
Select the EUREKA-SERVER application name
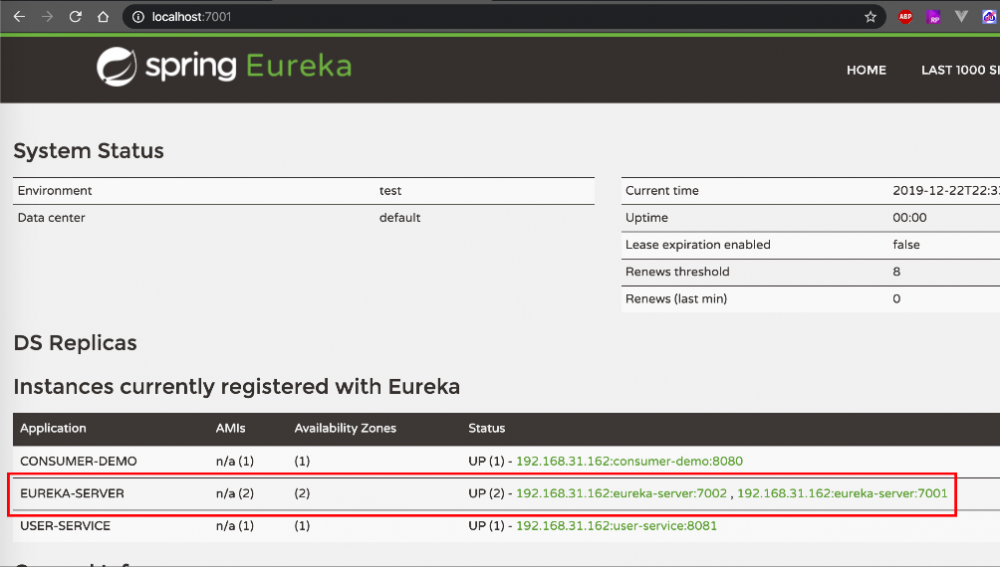tap(72, 493)
